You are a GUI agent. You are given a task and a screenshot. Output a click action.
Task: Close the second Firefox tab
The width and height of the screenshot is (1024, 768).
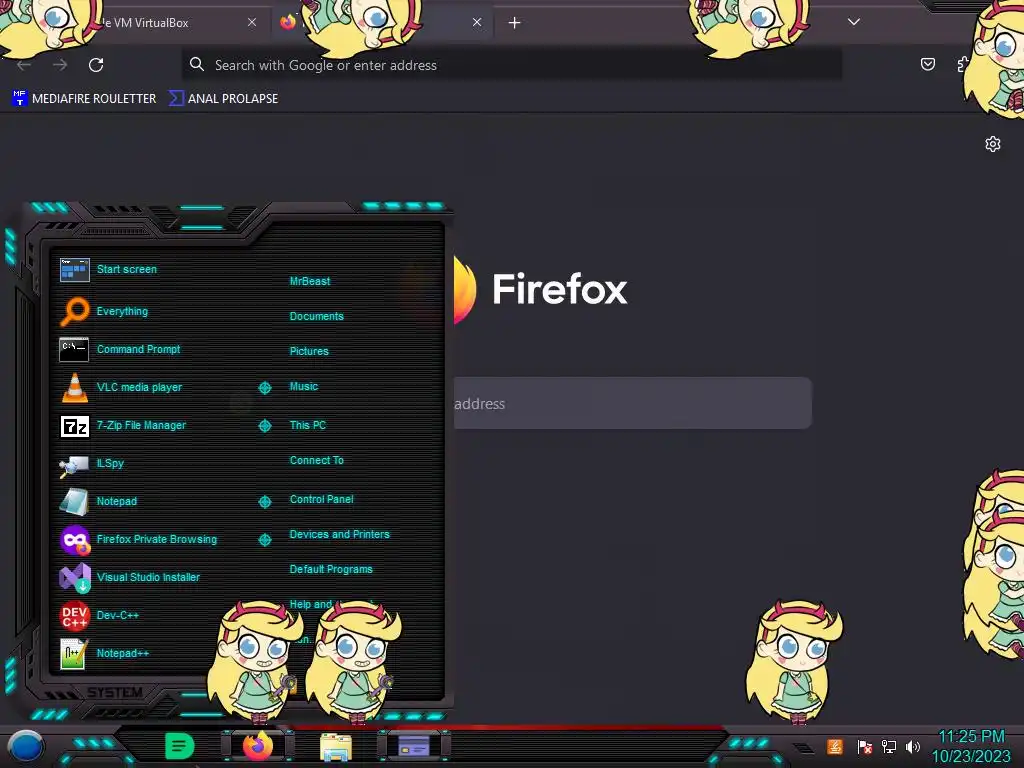477,22
